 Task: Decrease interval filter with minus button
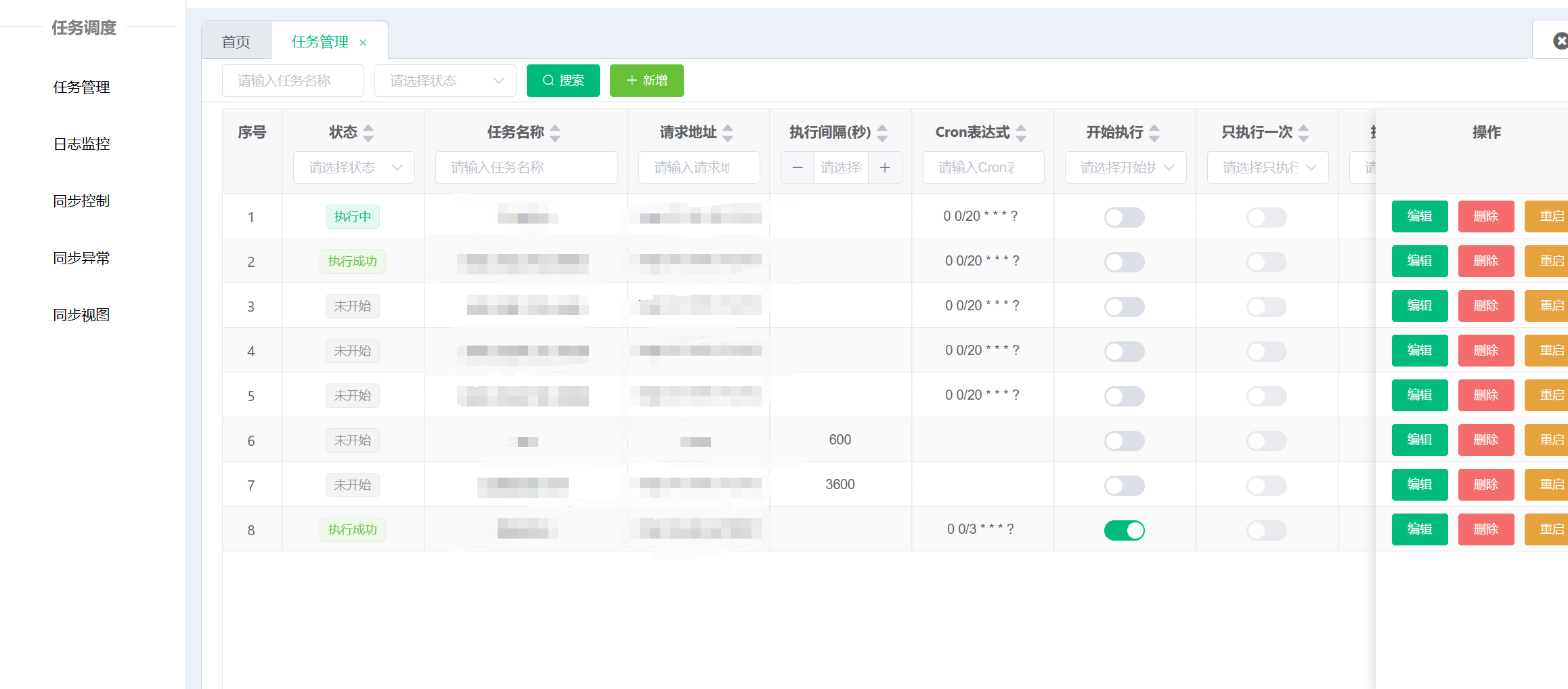pyautogui.click(x=798, y=167)
